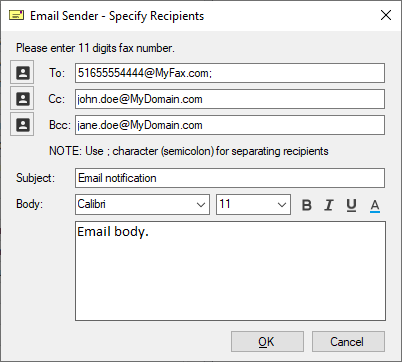
Task: Click the 'Subject:' label
Action: click(x=35, y=178)
